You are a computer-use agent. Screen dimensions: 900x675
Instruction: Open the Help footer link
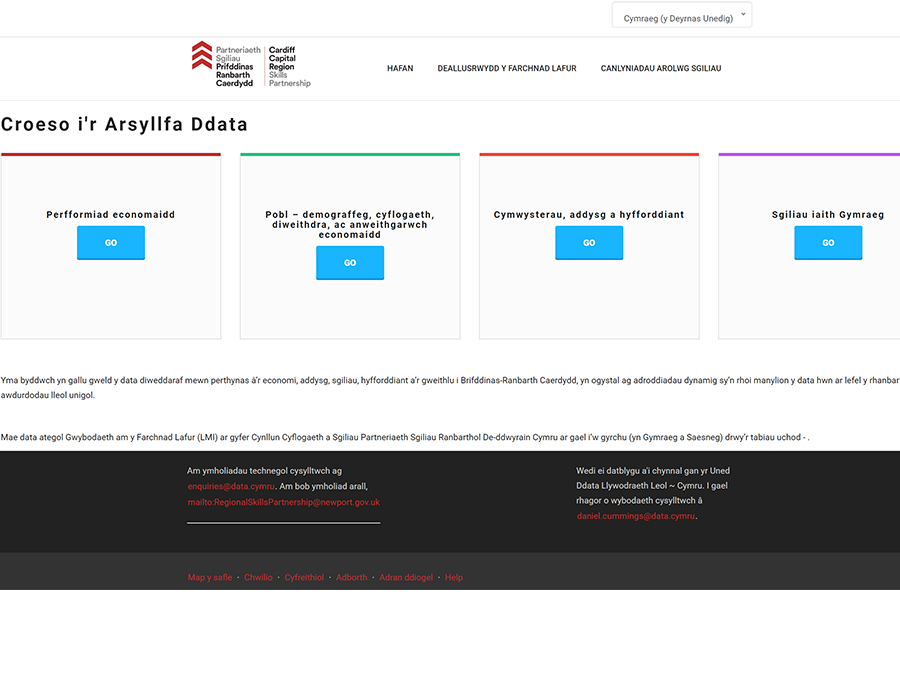tap(453, 577)
